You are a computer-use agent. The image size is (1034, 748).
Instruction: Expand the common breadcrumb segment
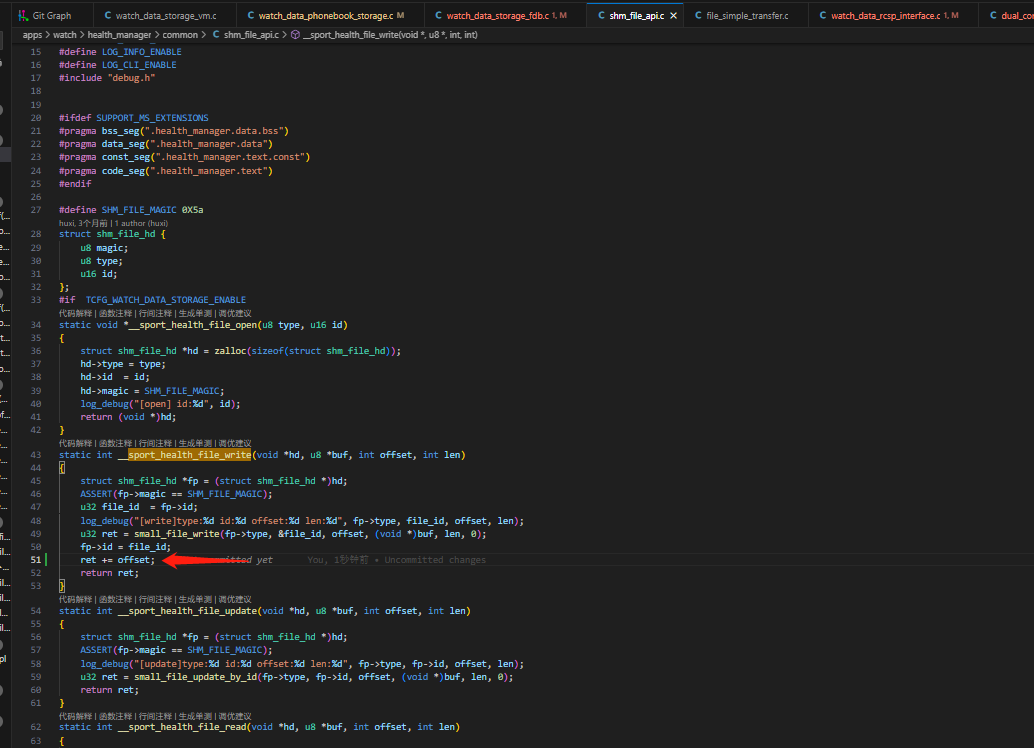point(180,35)
